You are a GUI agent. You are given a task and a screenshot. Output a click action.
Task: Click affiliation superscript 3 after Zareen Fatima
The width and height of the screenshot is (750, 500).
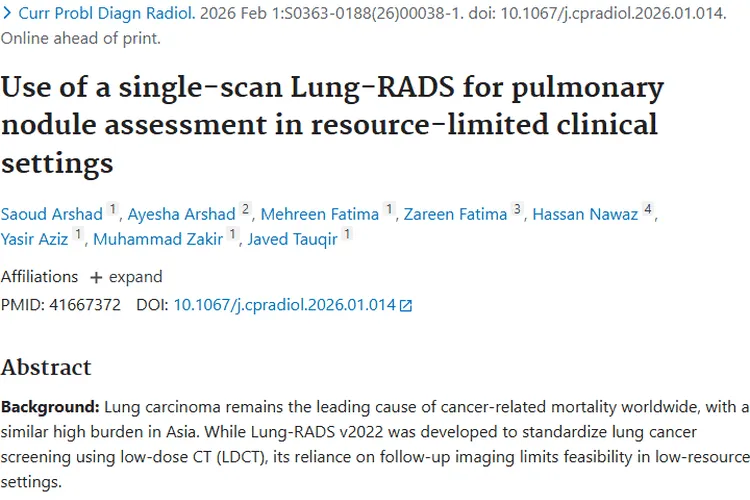pyautogui.click(x=517, y=210)
